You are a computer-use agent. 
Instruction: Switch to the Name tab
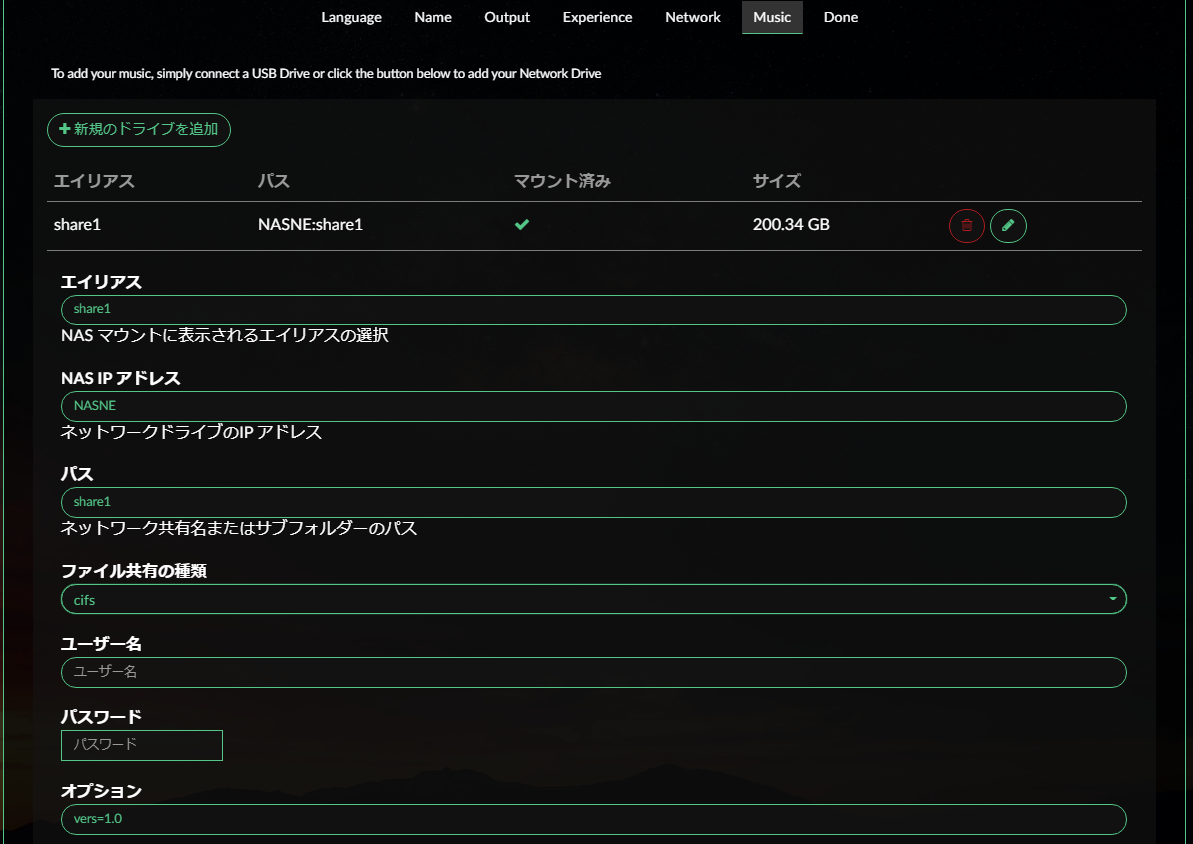click(x=433, y=17)
